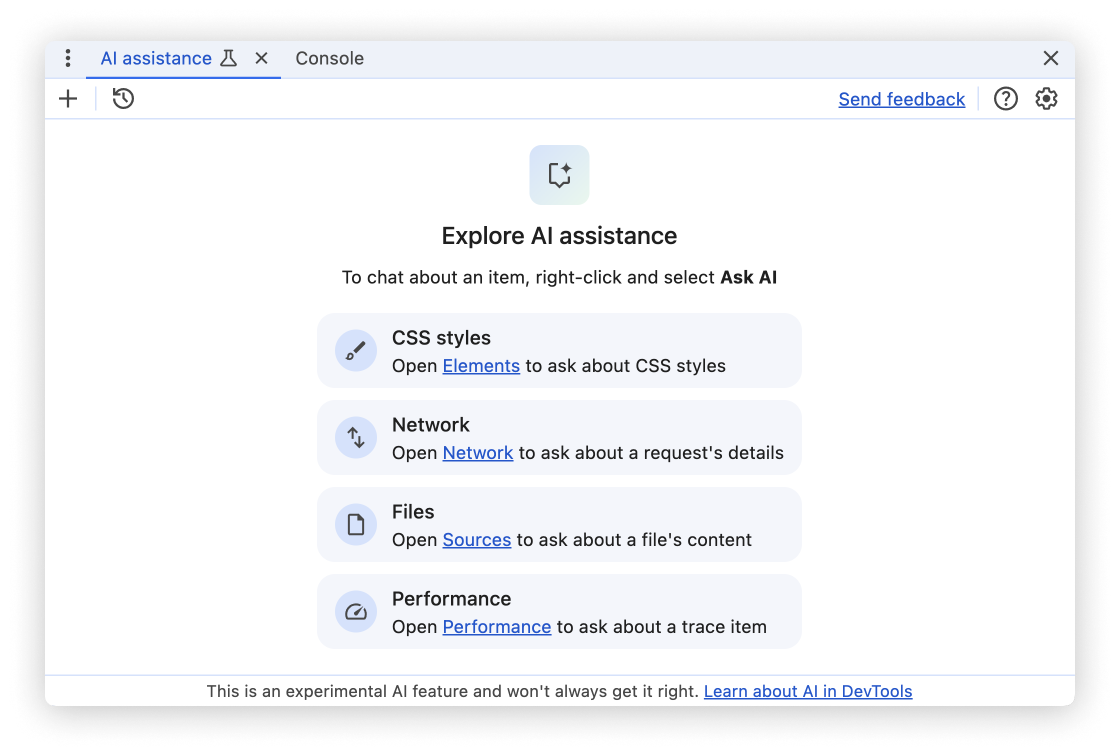Select the CSS styles pen icon
Viewport: 1120px width, 755px height.
[x=355, y=350]
